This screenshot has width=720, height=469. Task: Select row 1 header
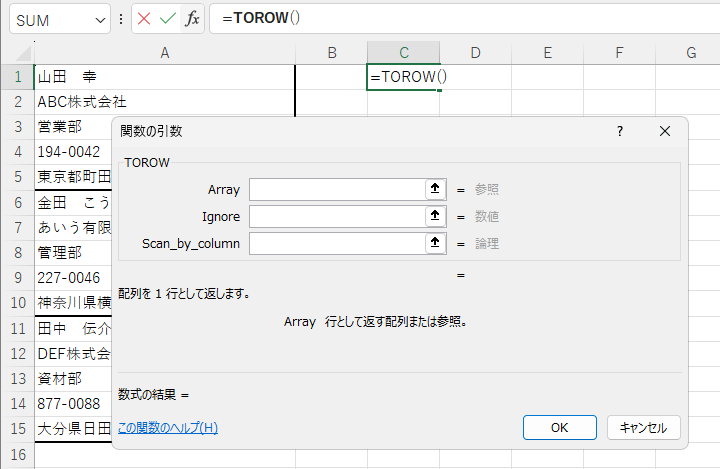pyautogui.click(x=17, y=77)
